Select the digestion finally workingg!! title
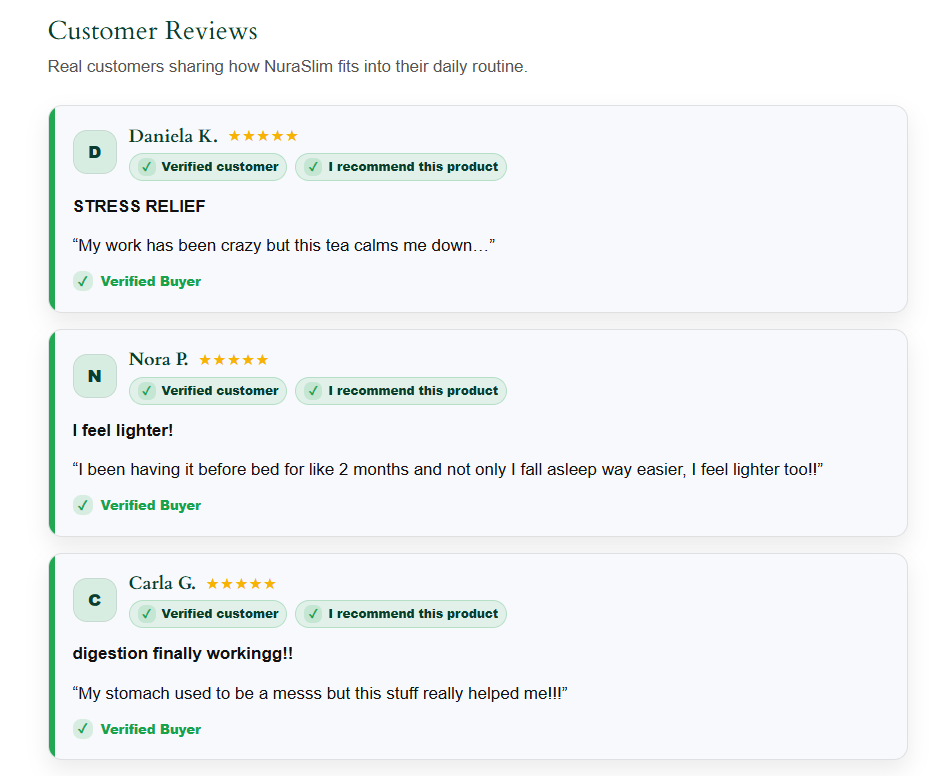929x776 pixels. (x=182, y=653)
